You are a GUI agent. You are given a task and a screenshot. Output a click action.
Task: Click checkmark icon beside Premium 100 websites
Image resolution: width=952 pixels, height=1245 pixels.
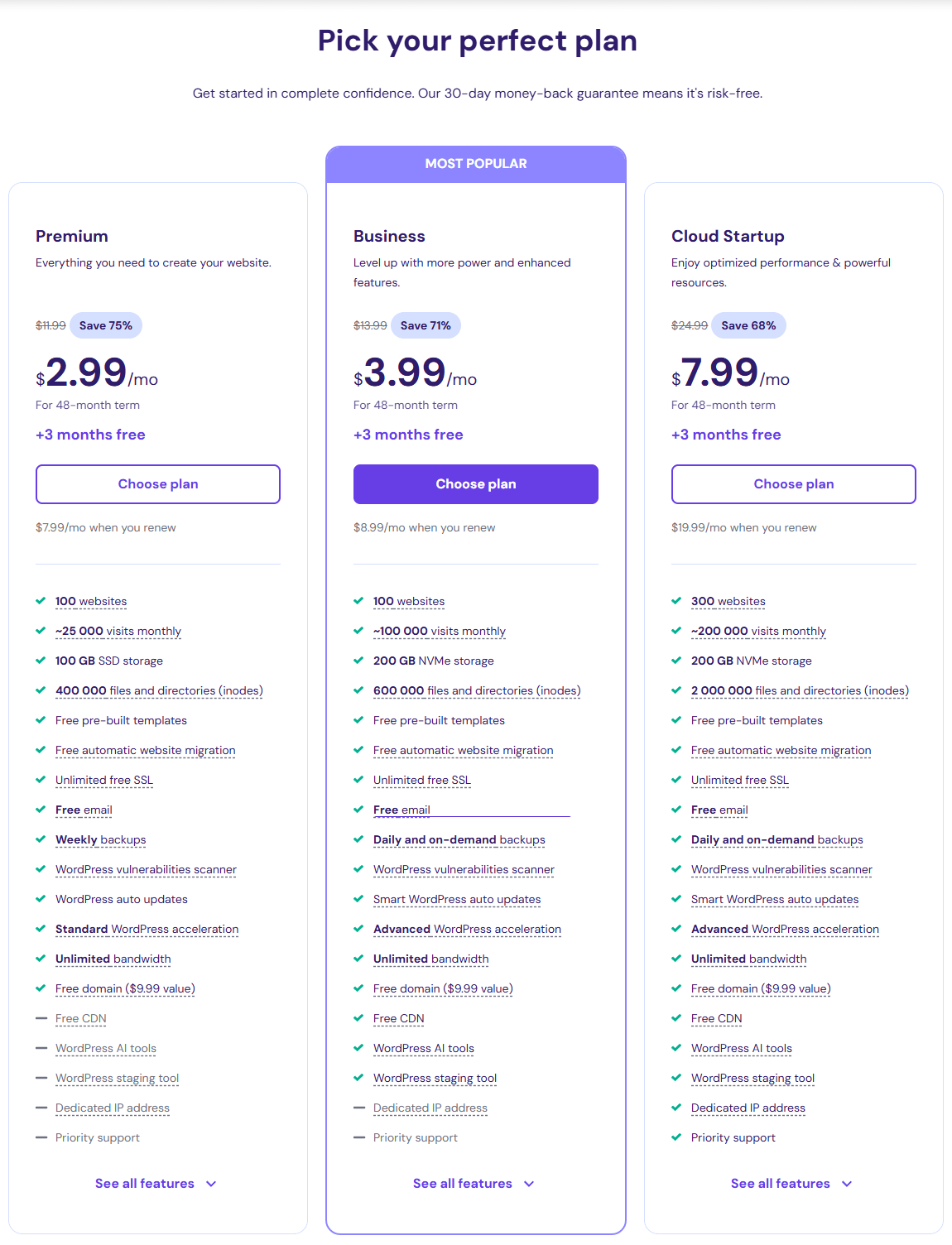tap(41, 601)
